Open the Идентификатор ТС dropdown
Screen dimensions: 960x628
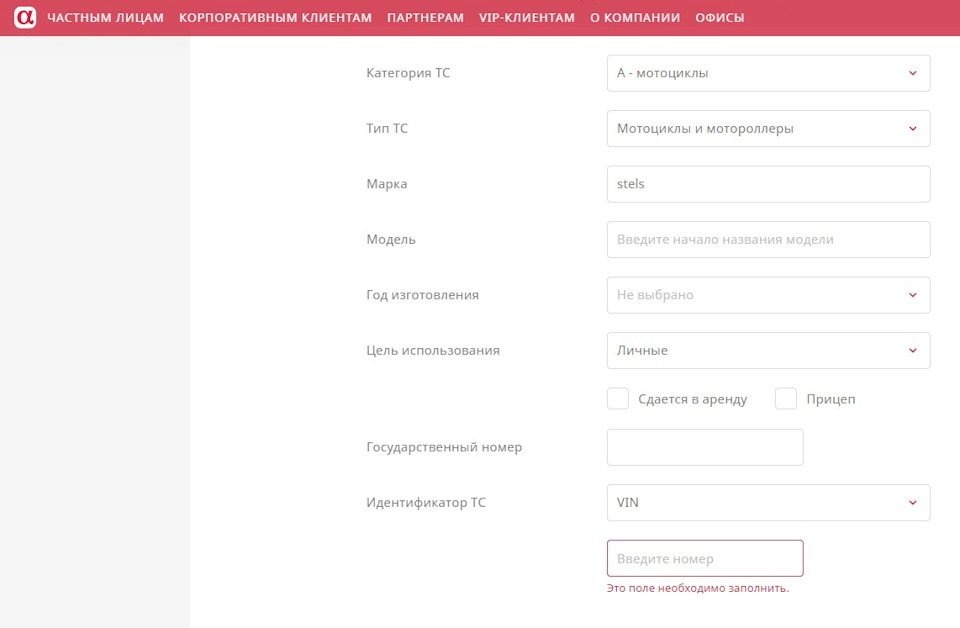click(x=768, y=502)
